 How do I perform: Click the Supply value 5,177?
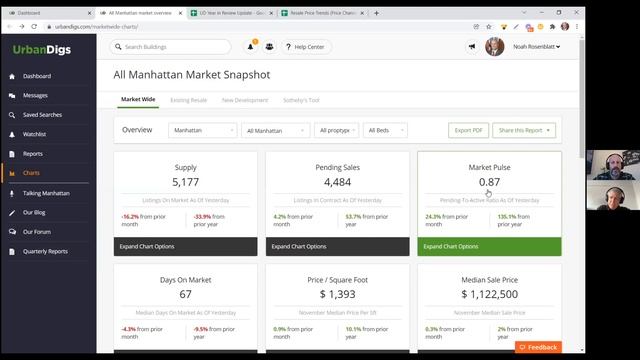[x=185, y=182]
